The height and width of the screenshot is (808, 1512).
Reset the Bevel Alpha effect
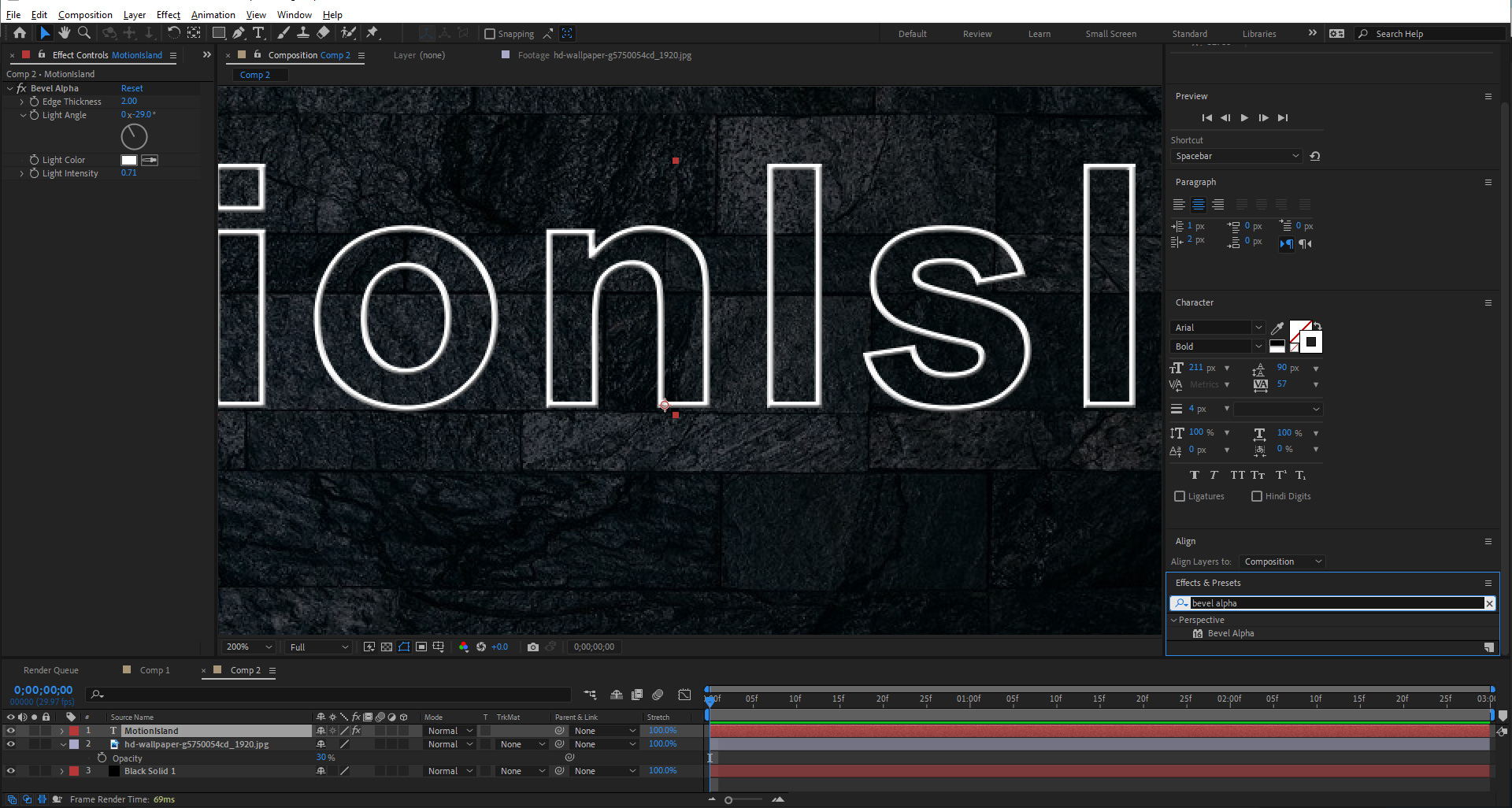[x=132, y=88]
